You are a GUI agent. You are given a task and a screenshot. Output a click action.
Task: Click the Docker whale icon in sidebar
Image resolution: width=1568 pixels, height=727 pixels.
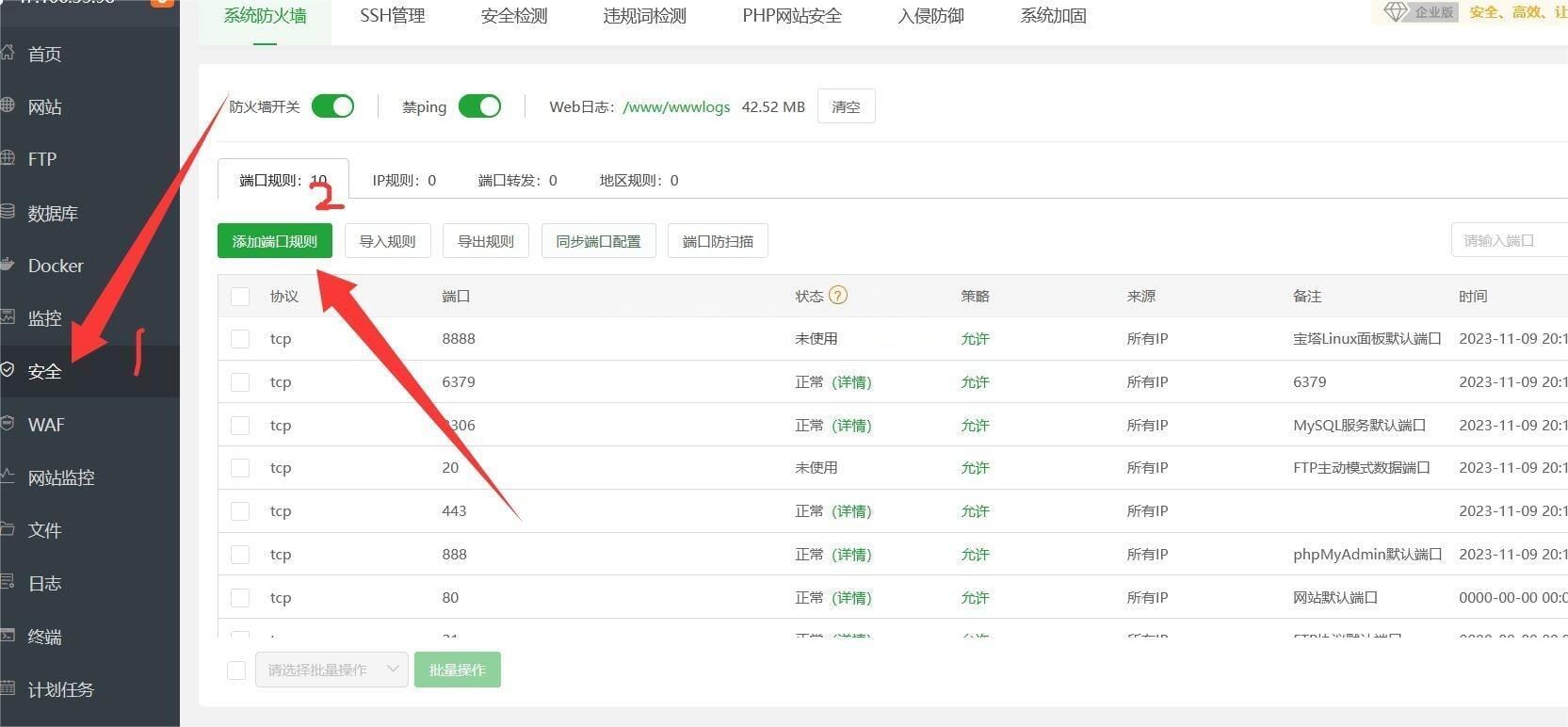[8, 266]
